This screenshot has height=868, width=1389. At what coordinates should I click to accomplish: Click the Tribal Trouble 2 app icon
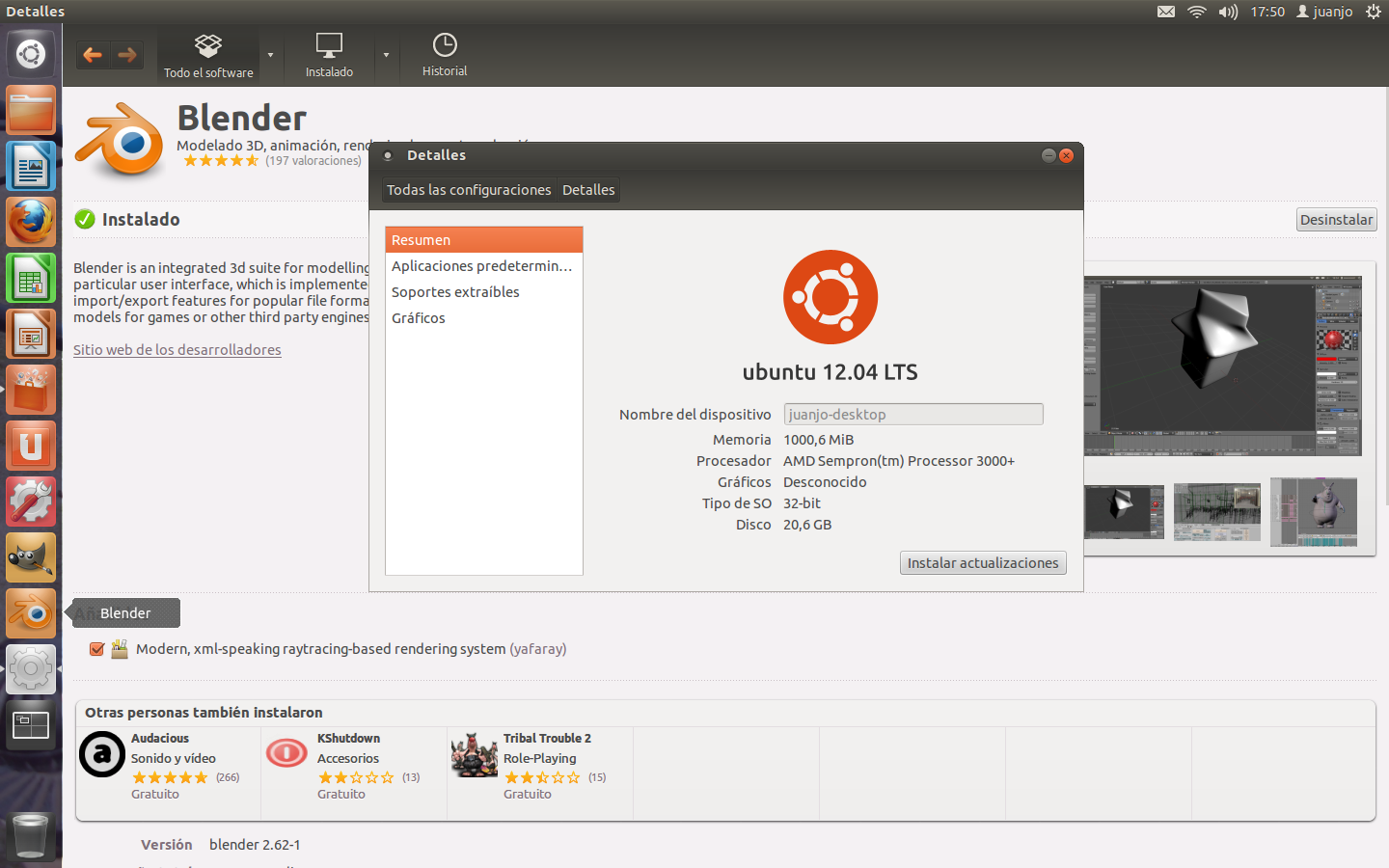point(474,754)
